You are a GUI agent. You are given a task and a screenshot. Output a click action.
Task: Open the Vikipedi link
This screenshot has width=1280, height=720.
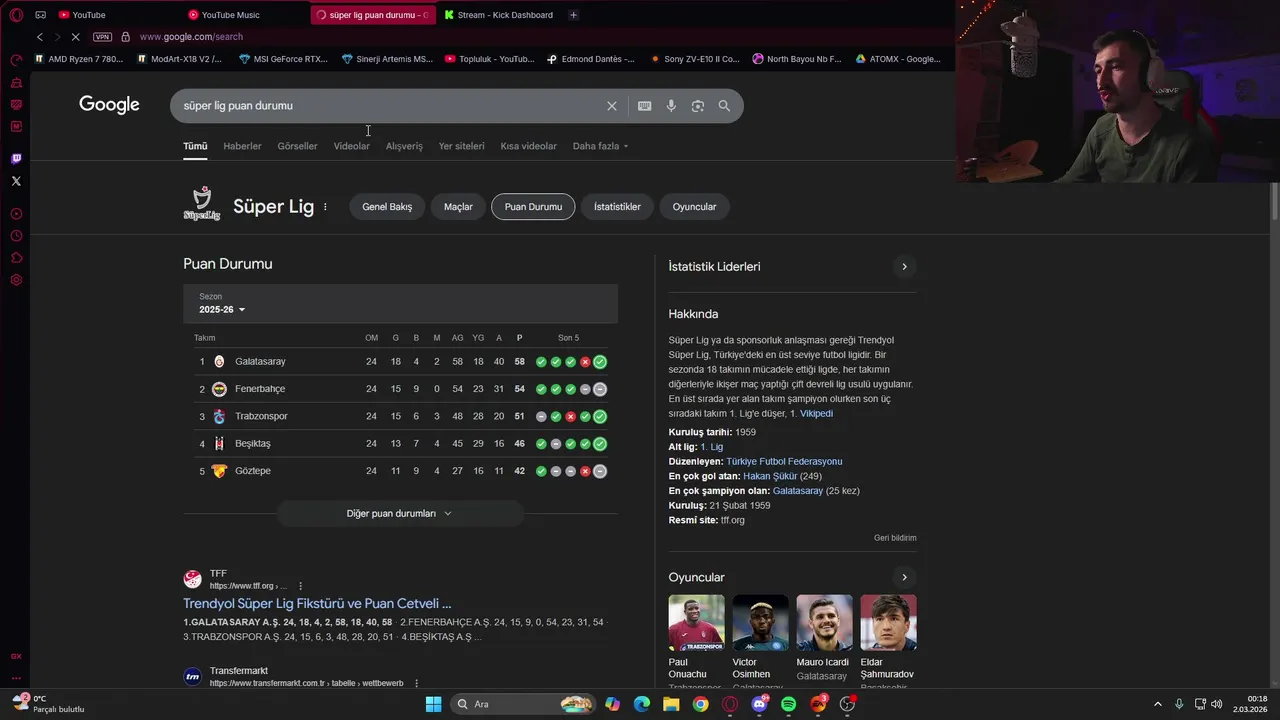816,414
